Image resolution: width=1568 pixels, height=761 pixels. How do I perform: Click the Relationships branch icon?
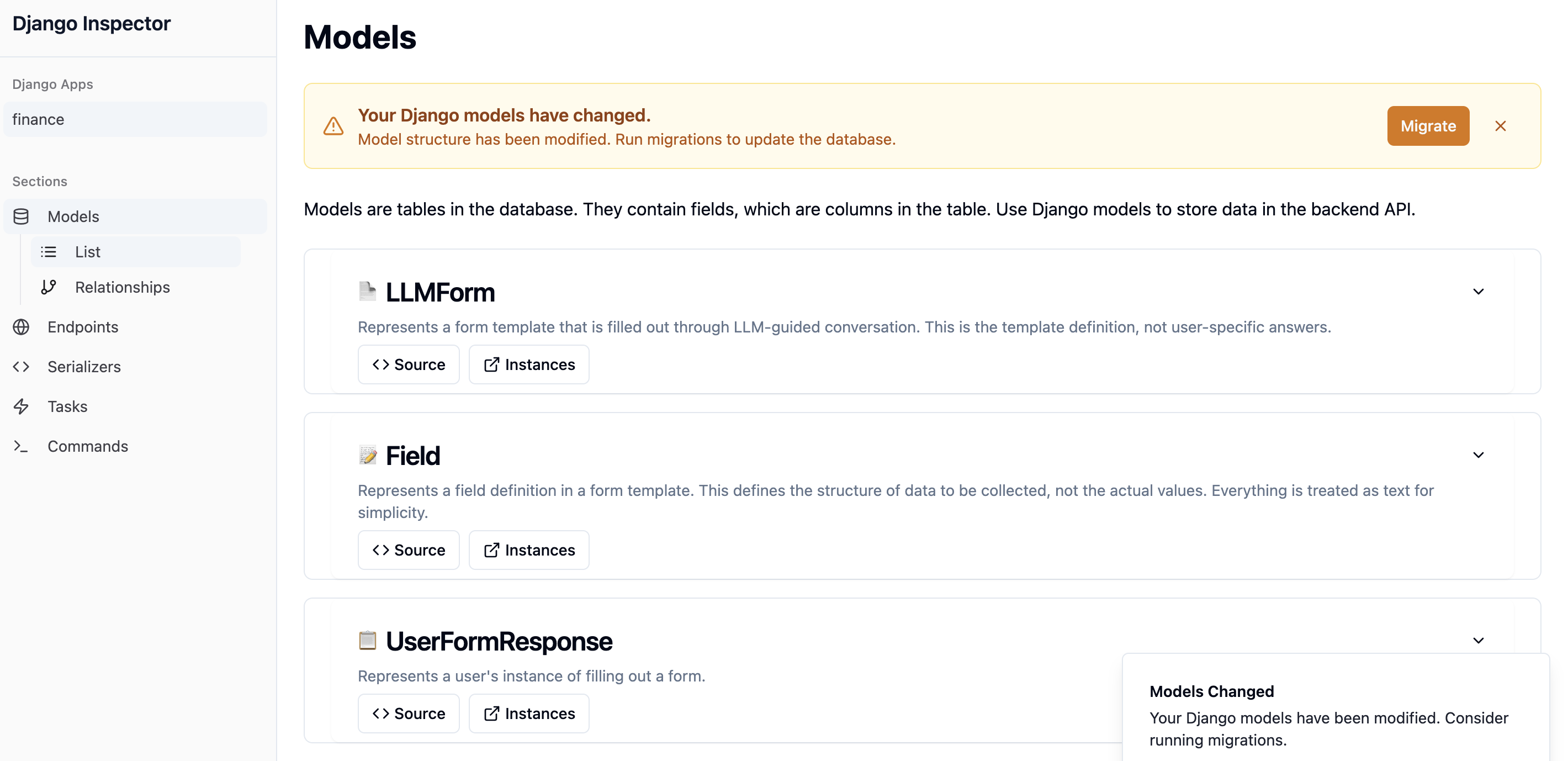49,287
